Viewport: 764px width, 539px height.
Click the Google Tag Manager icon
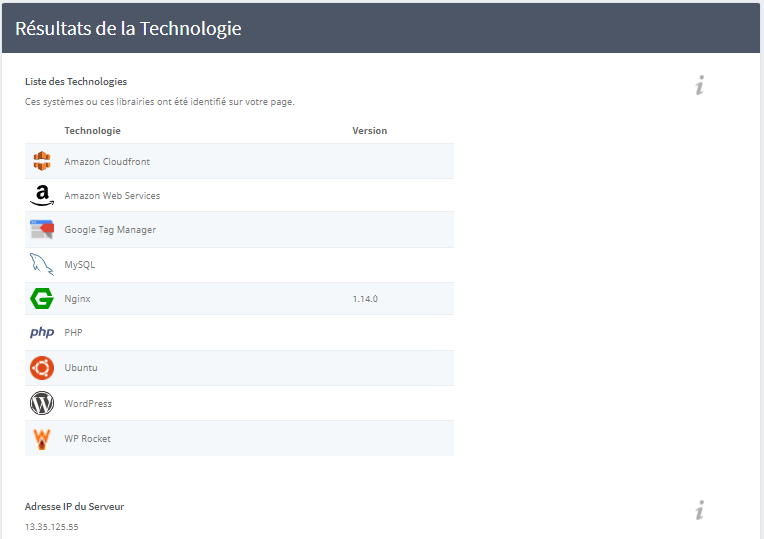[x=42, y=230]
